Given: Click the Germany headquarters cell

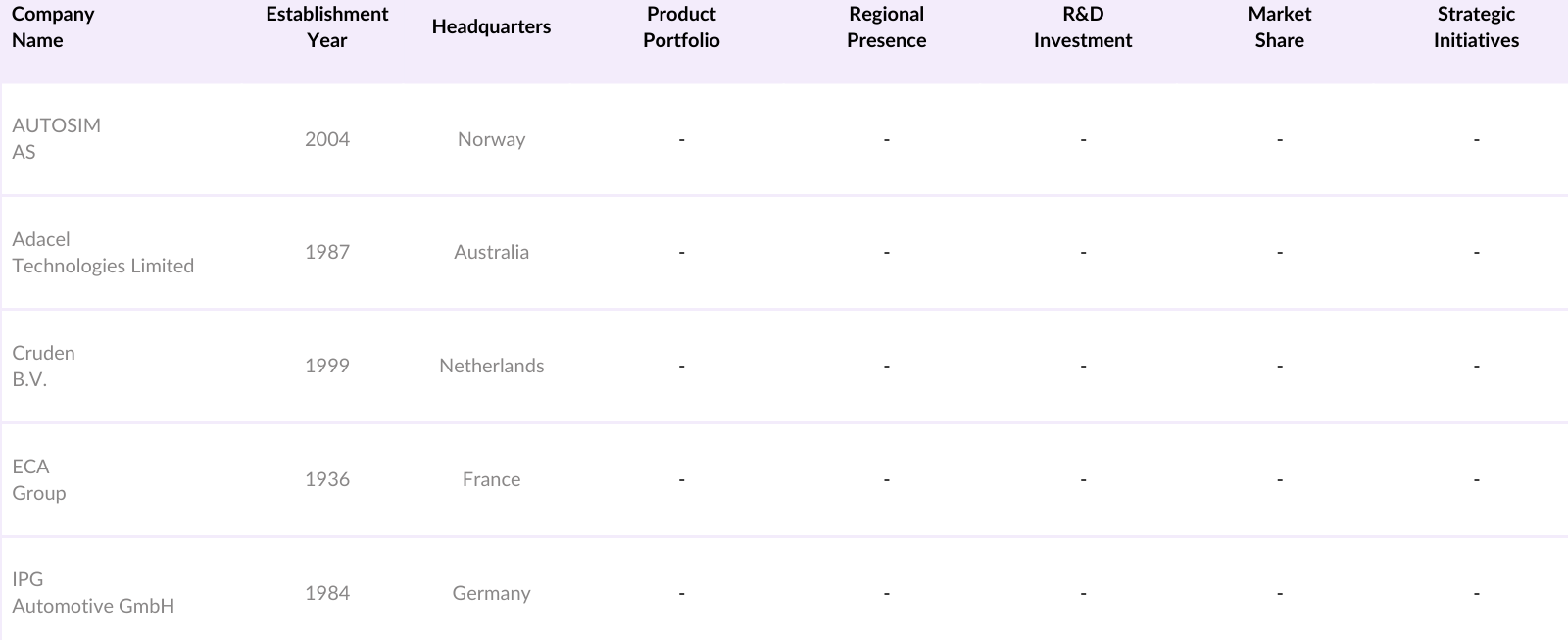Looking at the screenshot, I should pos(491,593).
